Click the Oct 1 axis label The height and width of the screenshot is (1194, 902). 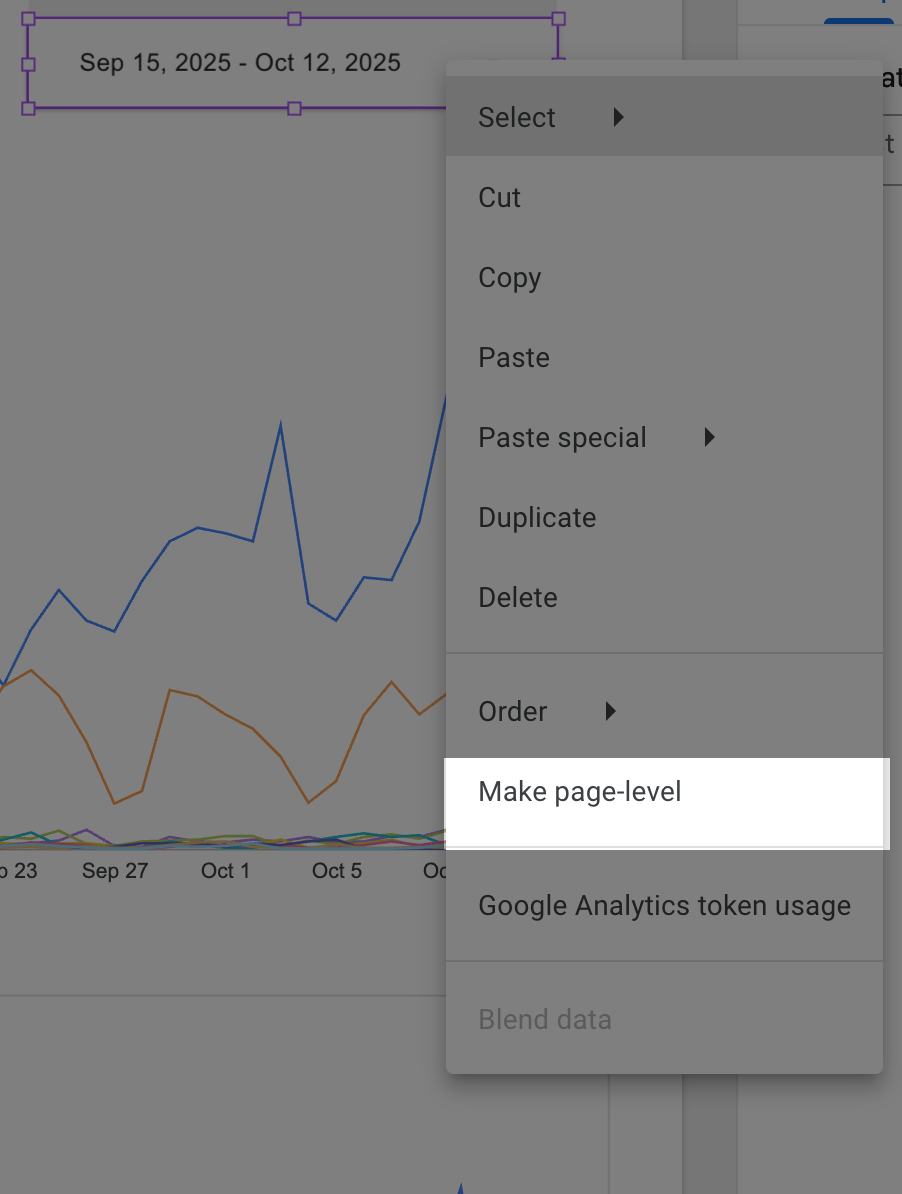click(x=225, y=871)
